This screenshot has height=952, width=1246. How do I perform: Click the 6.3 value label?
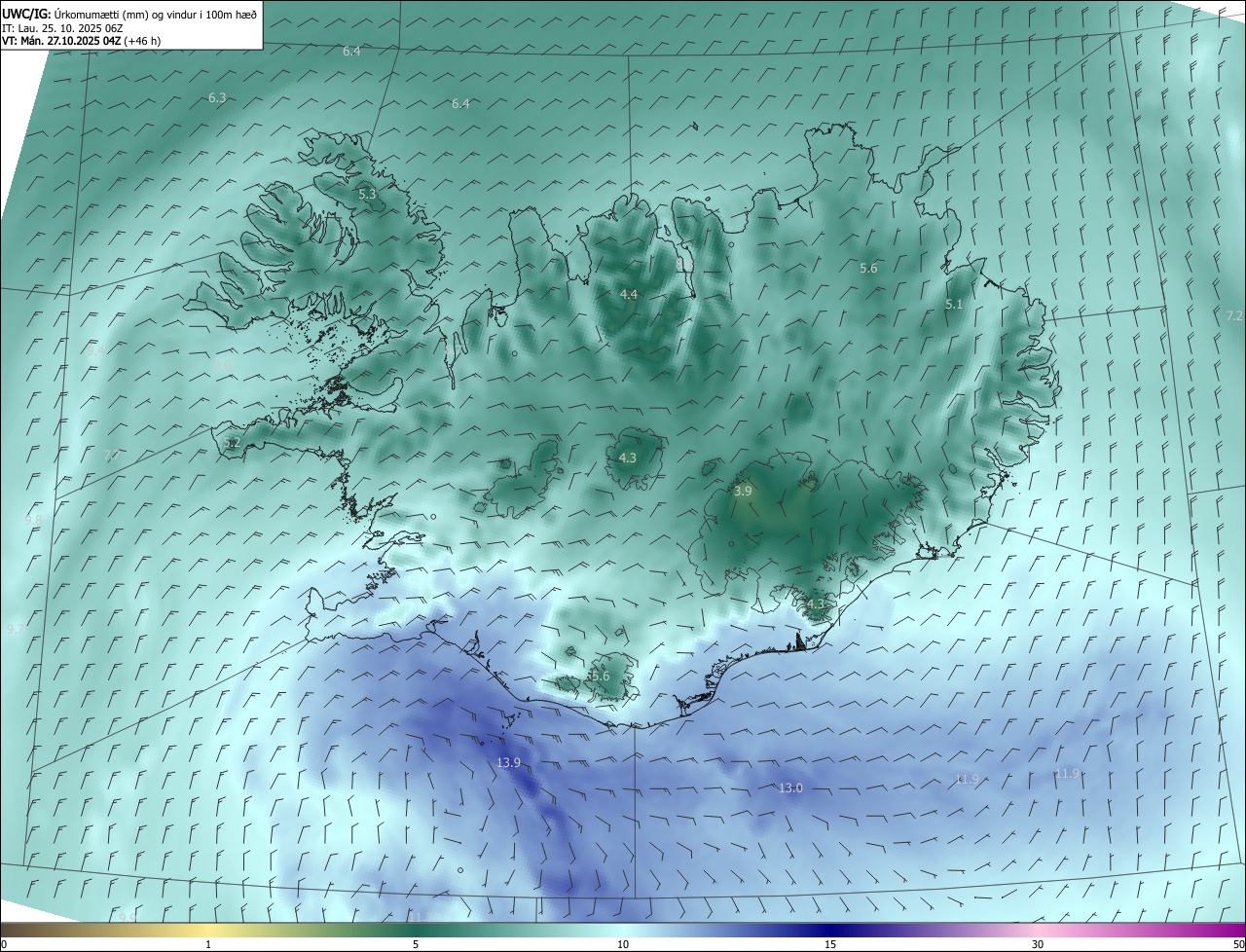tap(217, 98)
